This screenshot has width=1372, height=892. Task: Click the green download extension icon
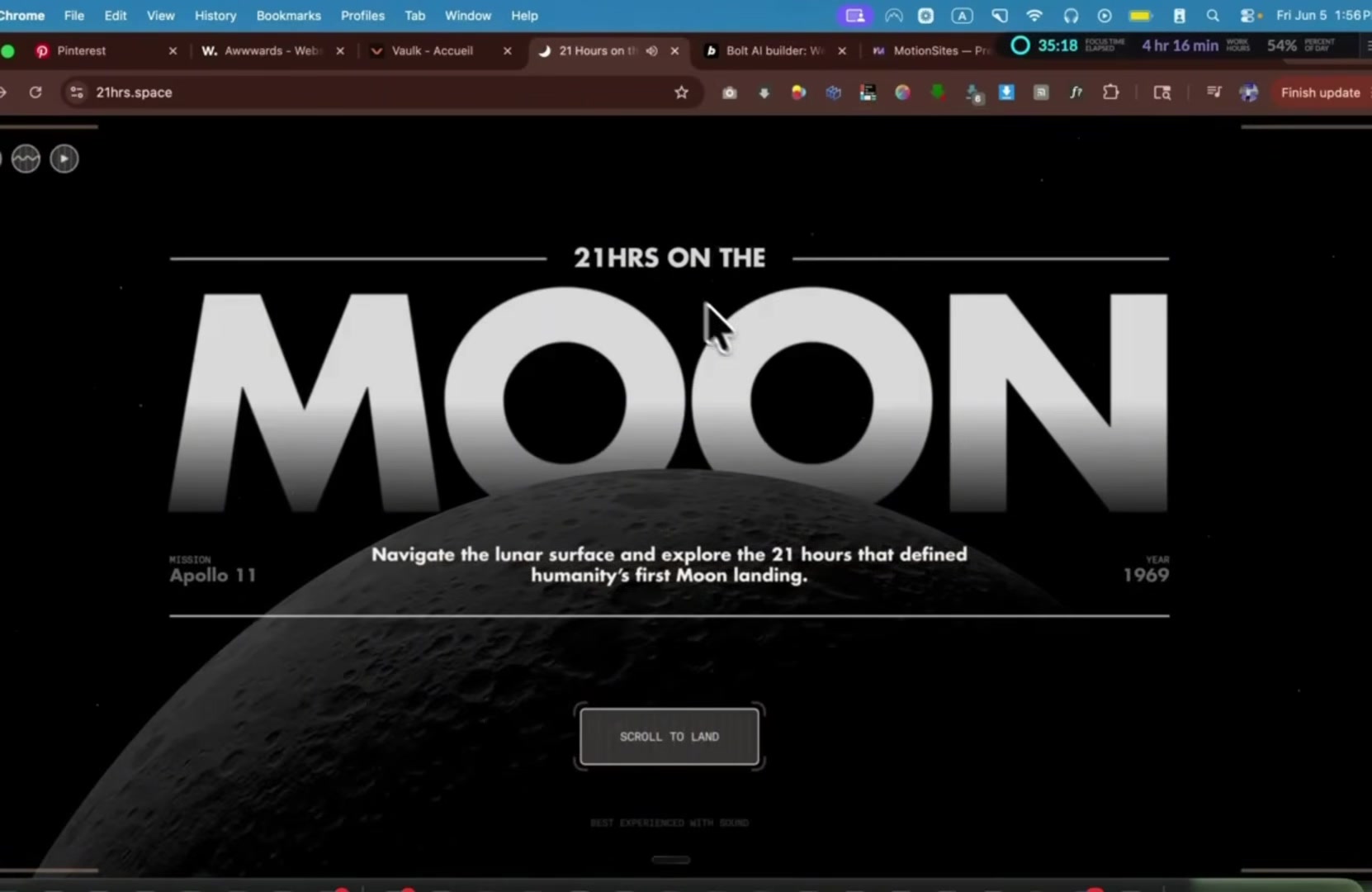(x=938, y=92)
